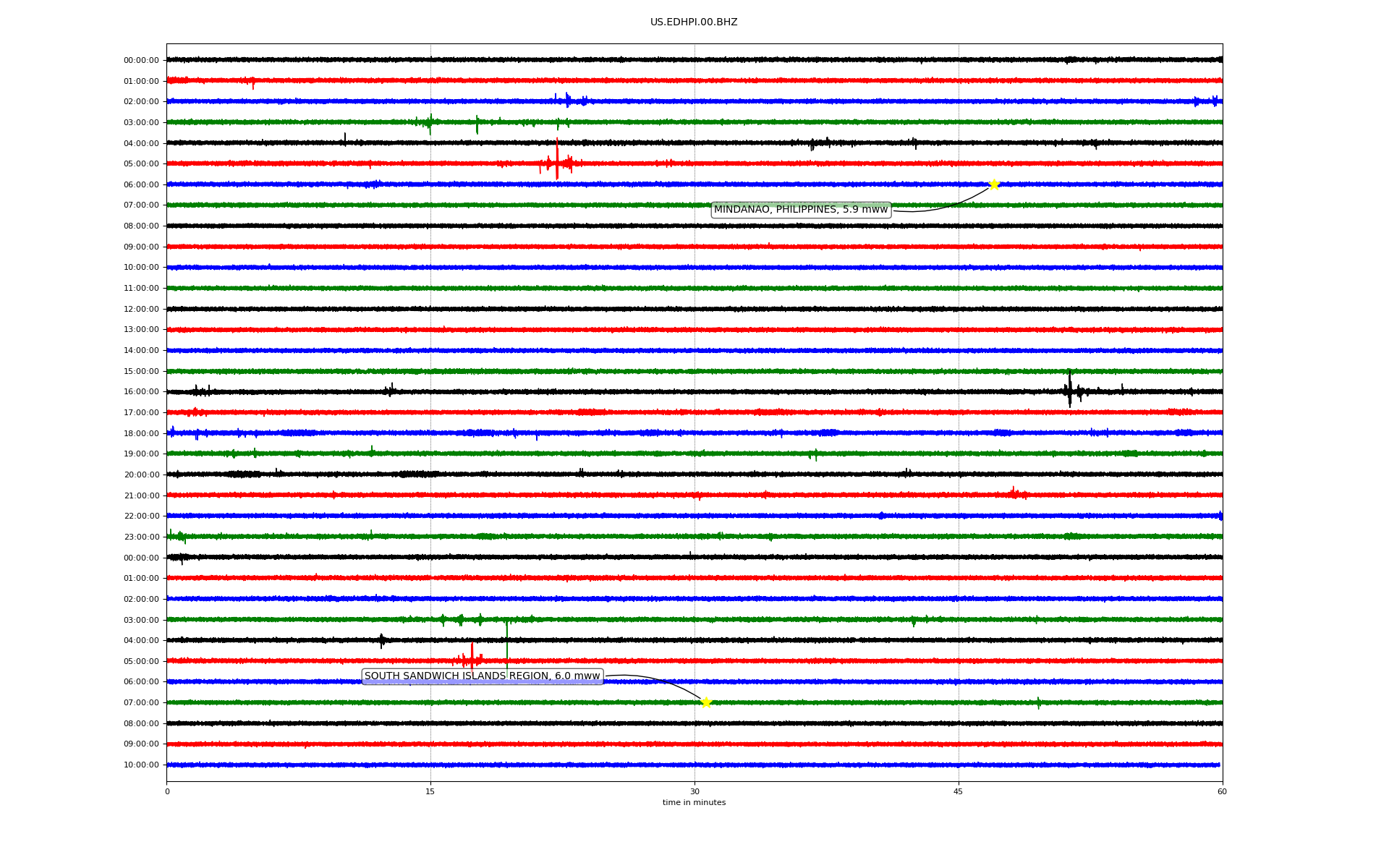
Task: Click the 30 minute tick label on x-axis
Action: pyautogui.click(x=694, y=791)
